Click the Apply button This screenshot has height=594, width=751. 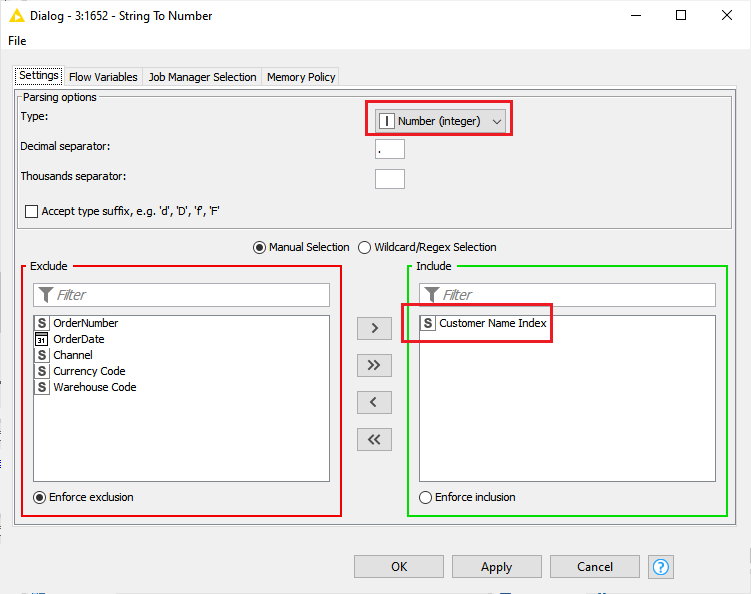pos(496,567)
